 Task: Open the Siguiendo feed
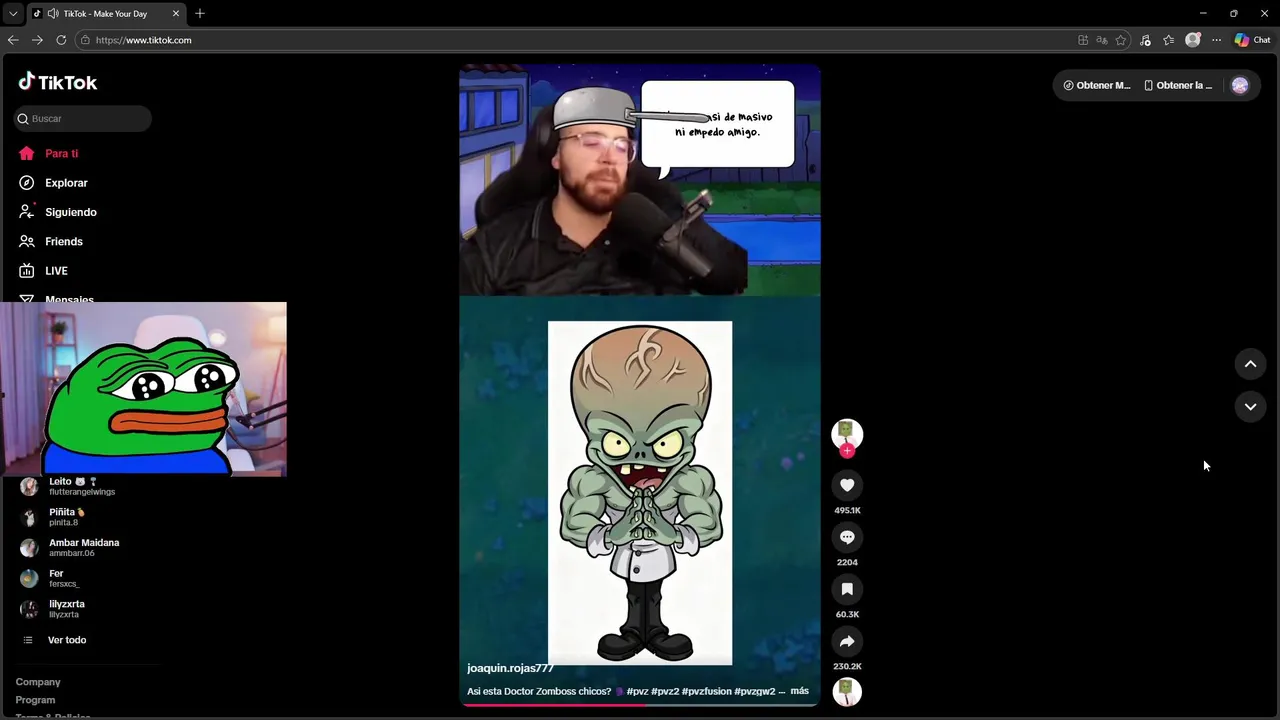point(57,212)
